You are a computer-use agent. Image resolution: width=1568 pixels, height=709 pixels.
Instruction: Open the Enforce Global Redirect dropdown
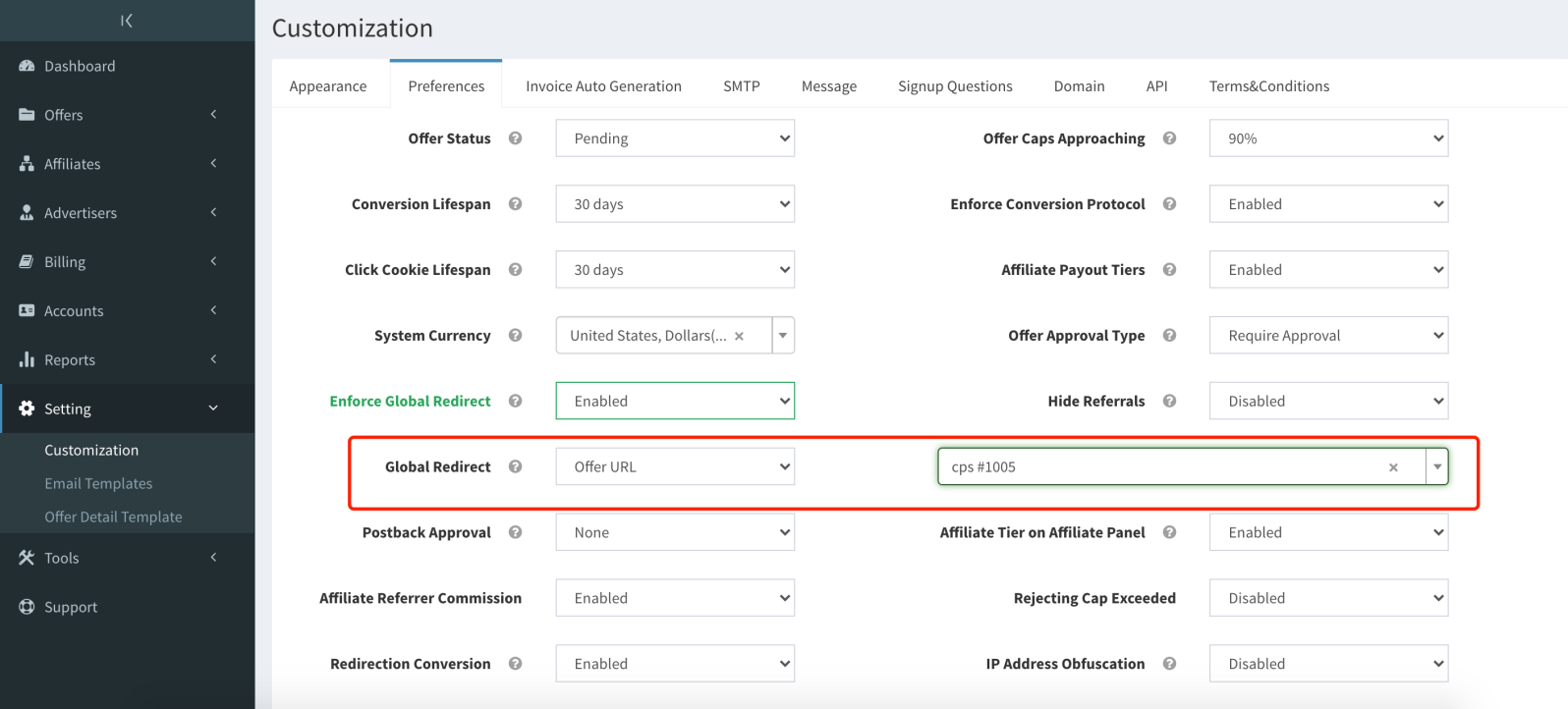675,401
